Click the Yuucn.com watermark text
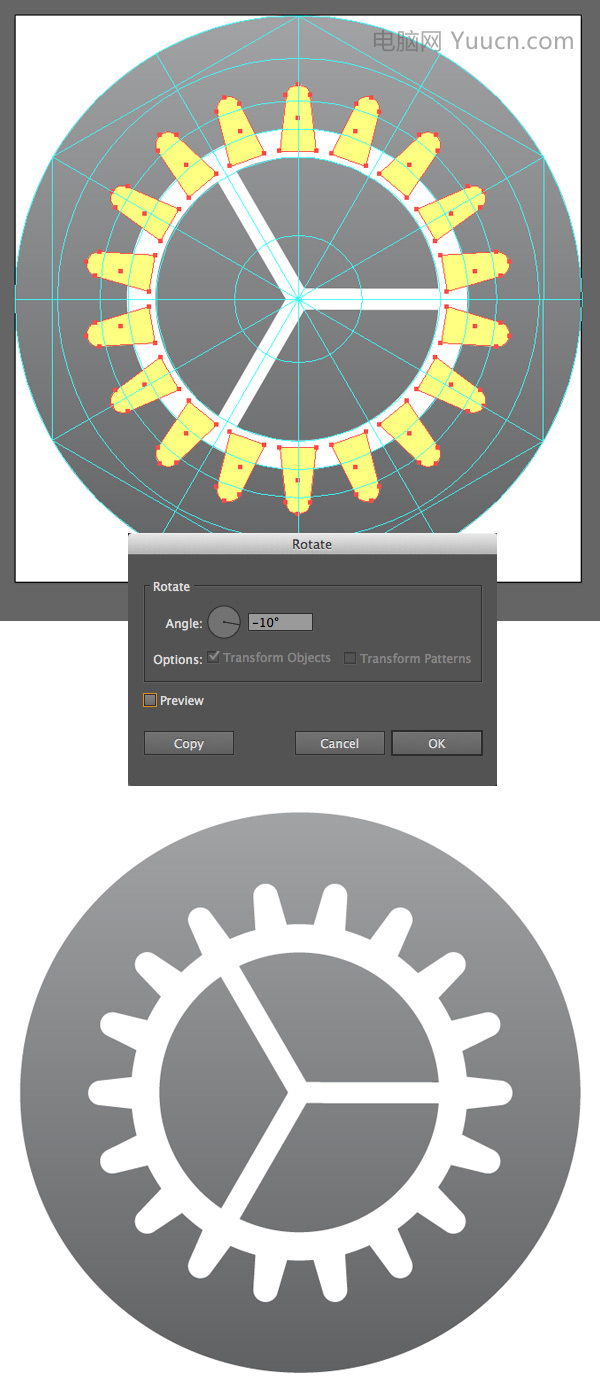Image resolution: width=600 pixels, height=1398 pixels. click(512, 40)
